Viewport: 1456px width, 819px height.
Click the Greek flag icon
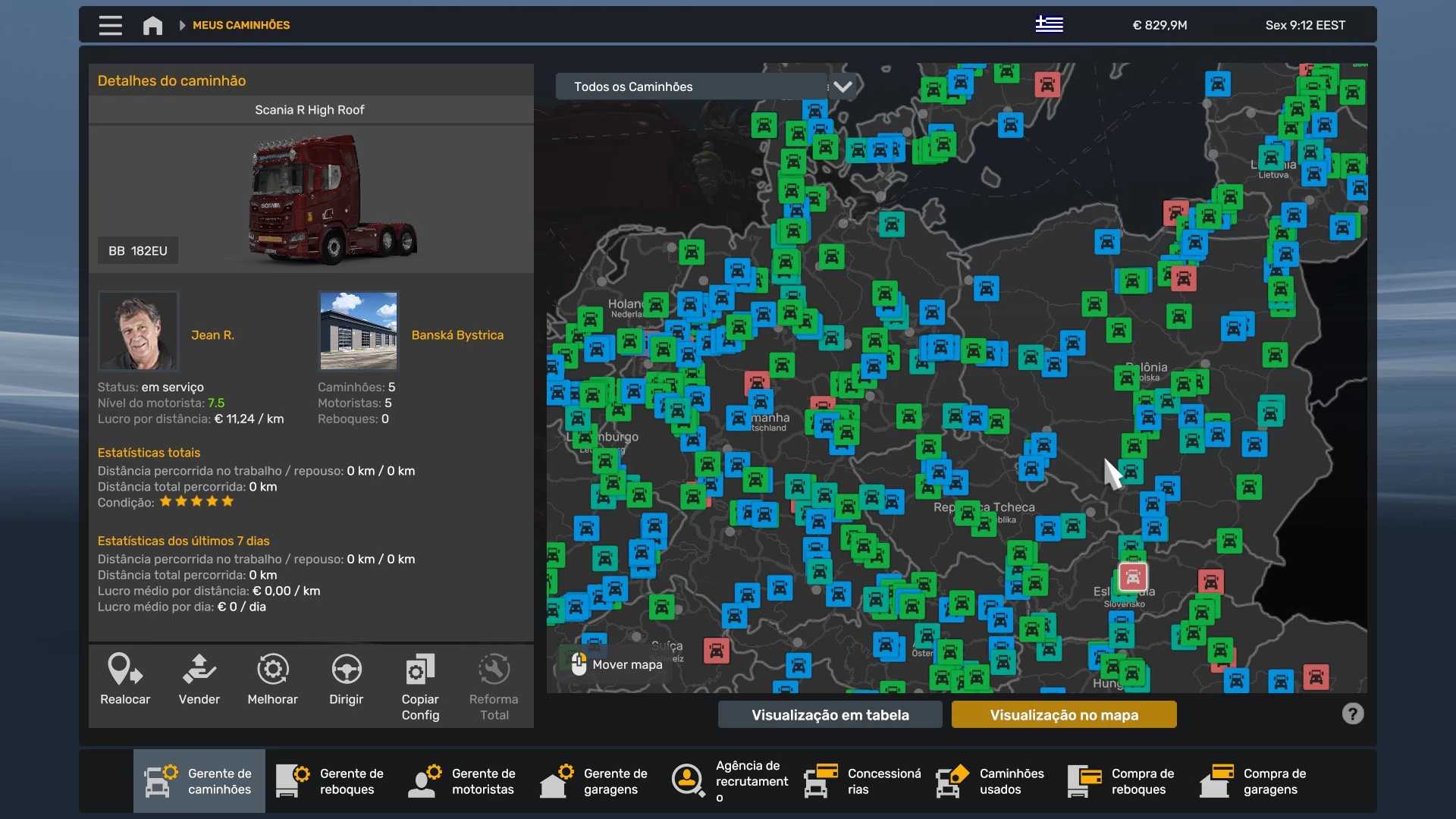pos(1049,24)
